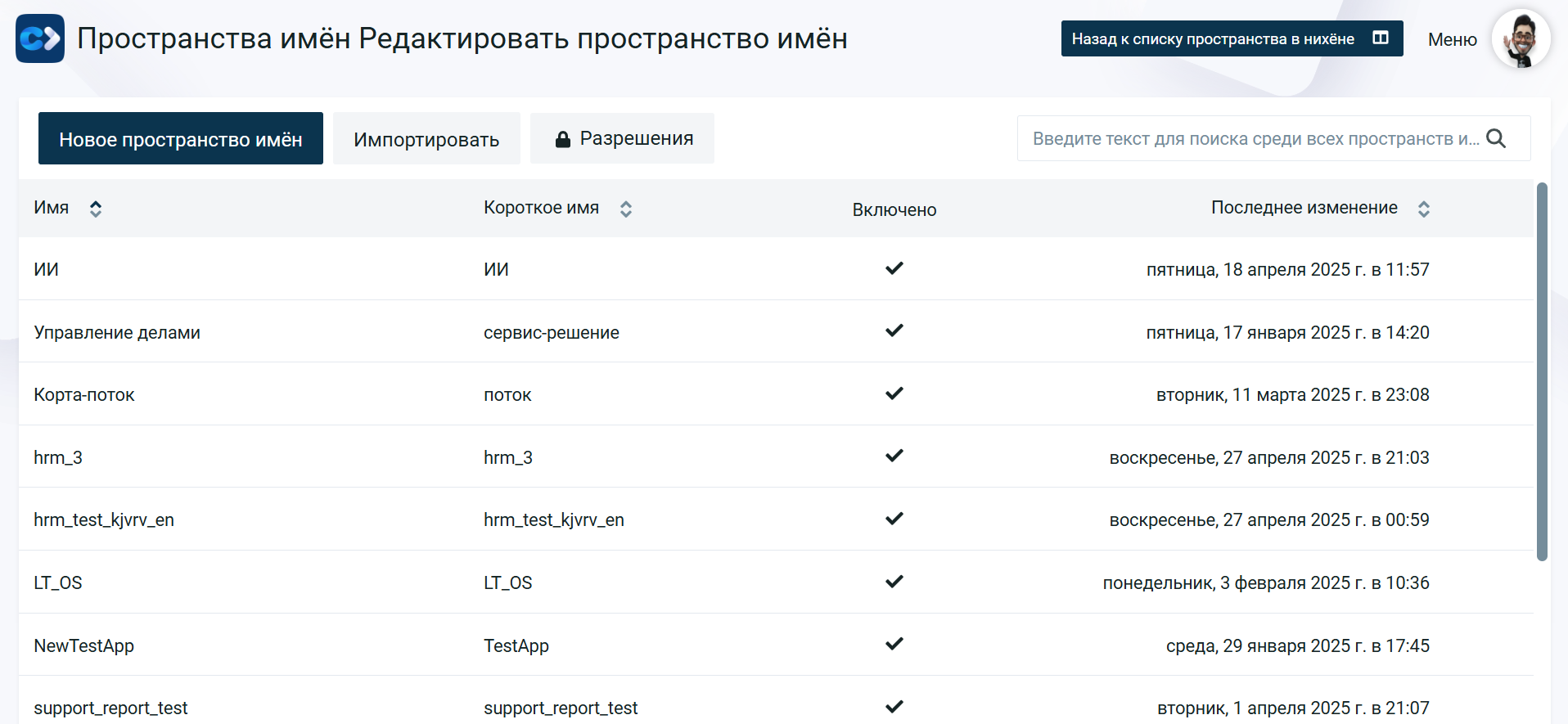Image resolution: width=1568 pixels, height=724 pixels.
Task: Open the NewTestApp namespace
Action: [83, 645]
